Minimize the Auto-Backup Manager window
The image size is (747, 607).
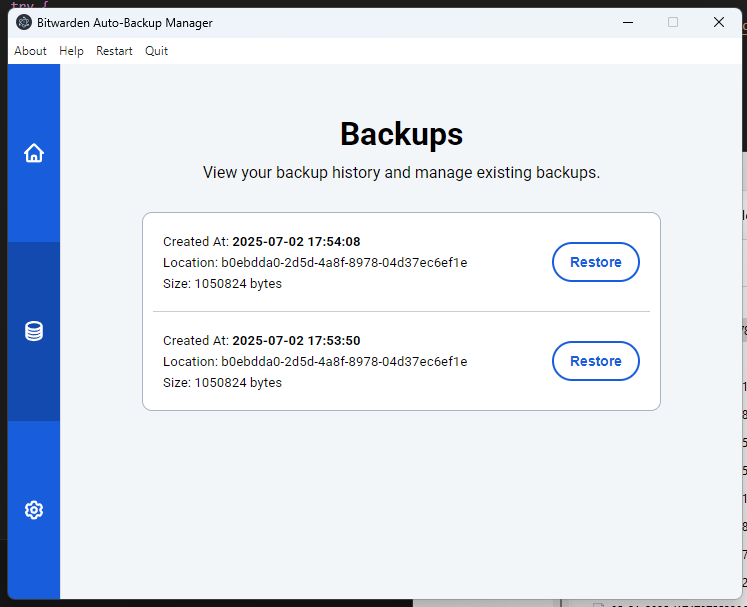click(x=628, y=22)
